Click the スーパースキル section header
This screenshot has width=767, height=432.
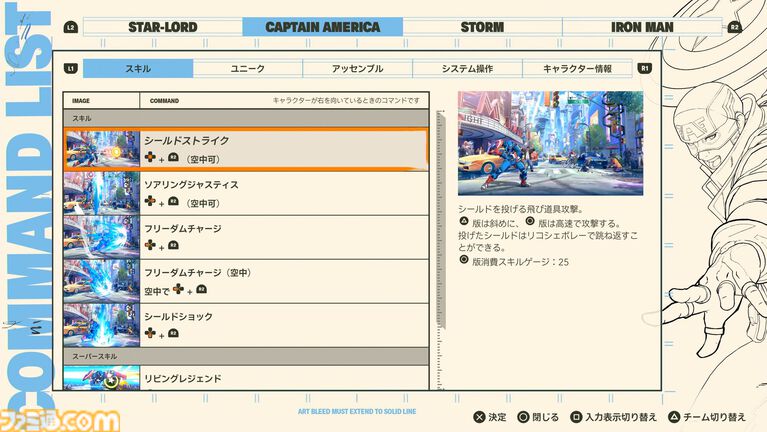point(246,356)
